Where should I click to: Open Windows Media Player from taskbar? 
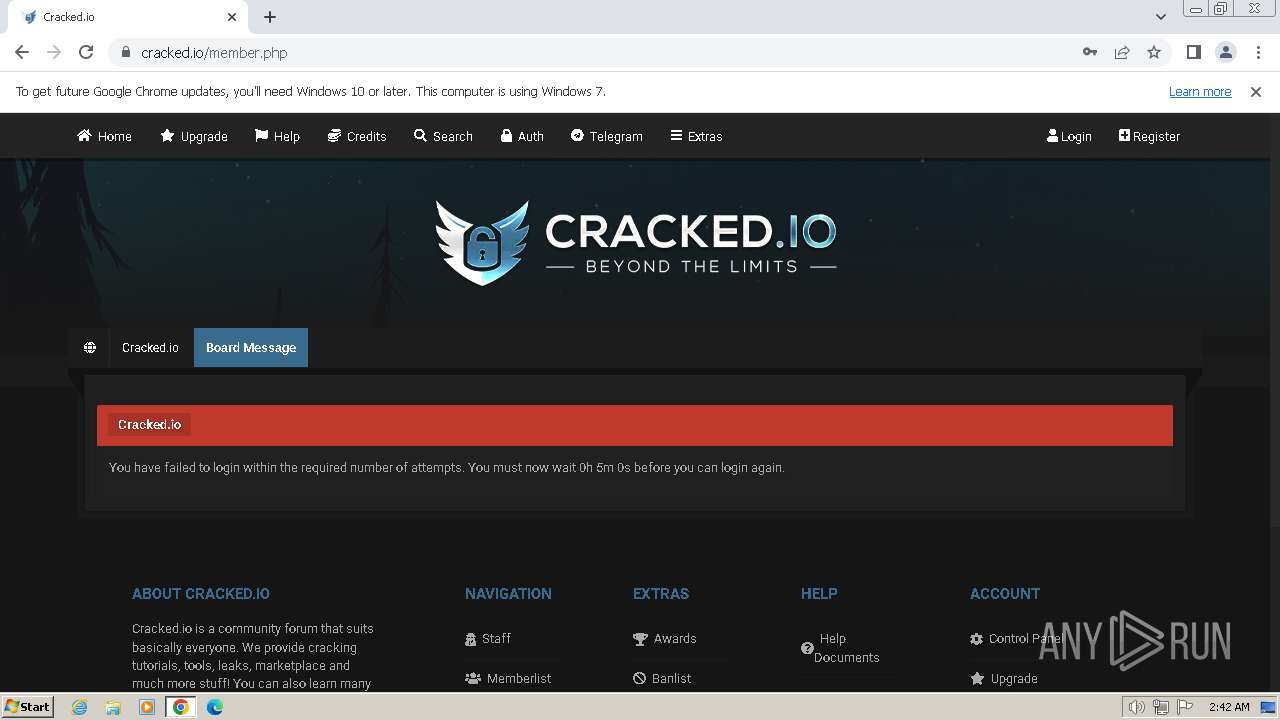[x=147, y=707]
